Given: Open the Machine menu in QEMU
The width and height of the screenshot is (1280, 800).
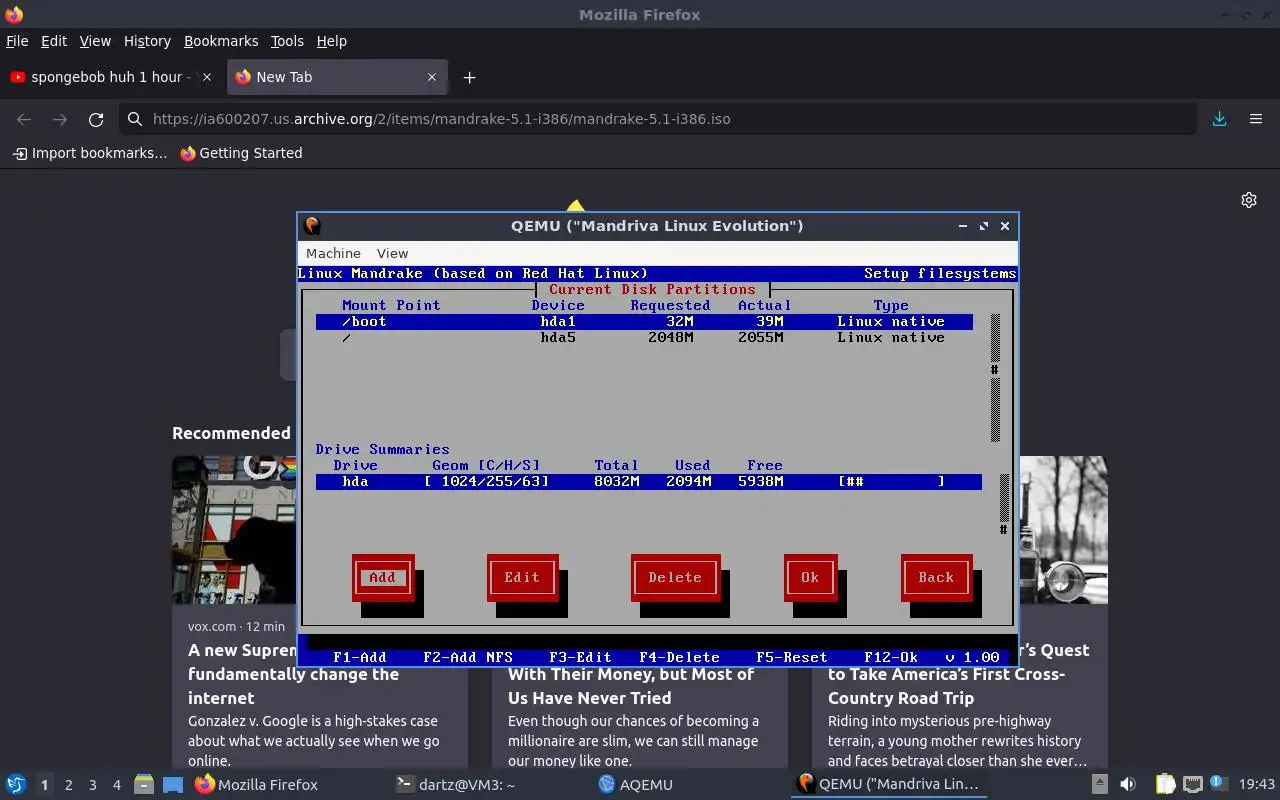Looking at the screenshot, I should click(x=333, y=253).
